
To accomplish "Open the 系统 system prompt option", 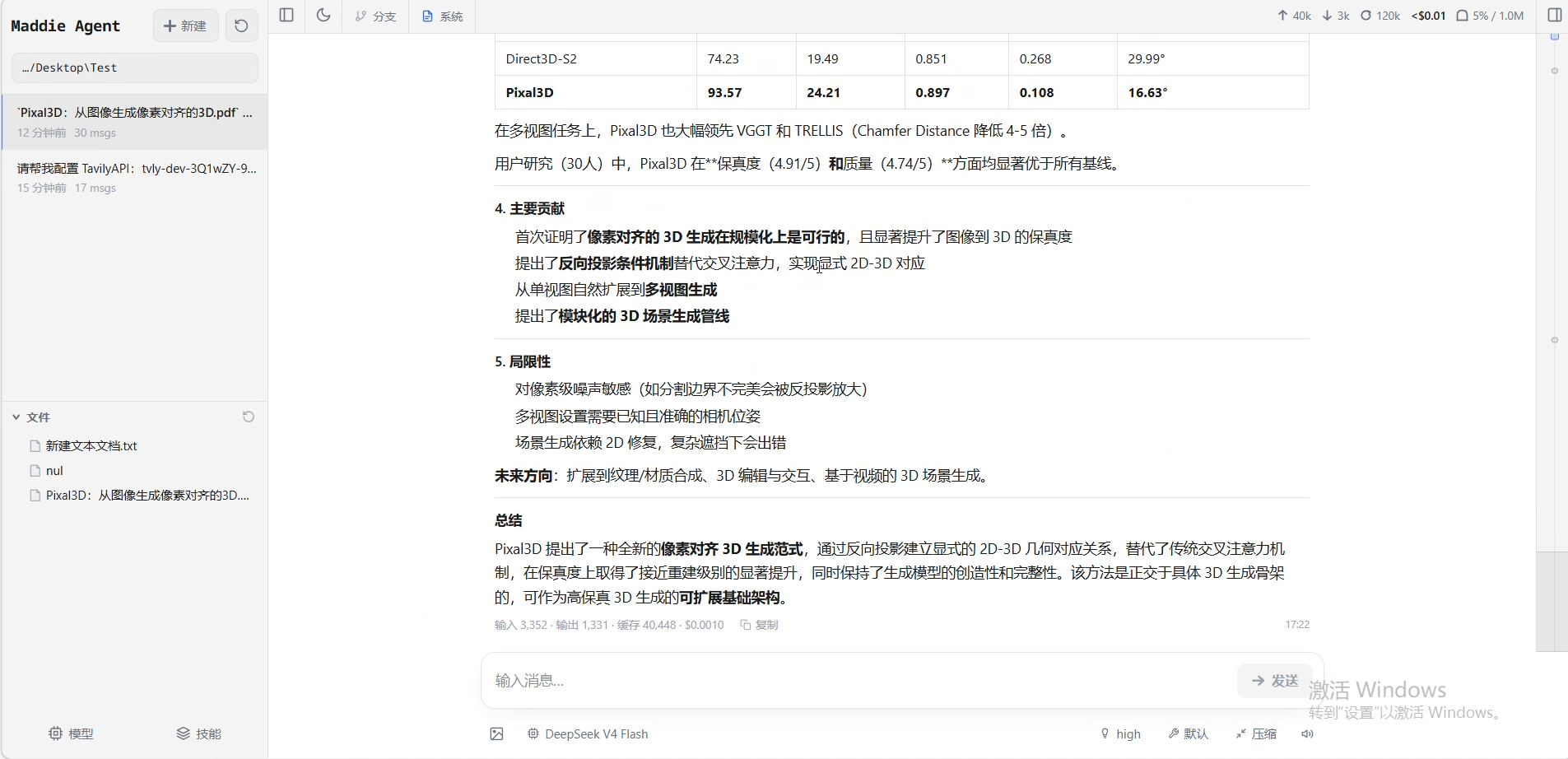I will [x=442, y=16].
